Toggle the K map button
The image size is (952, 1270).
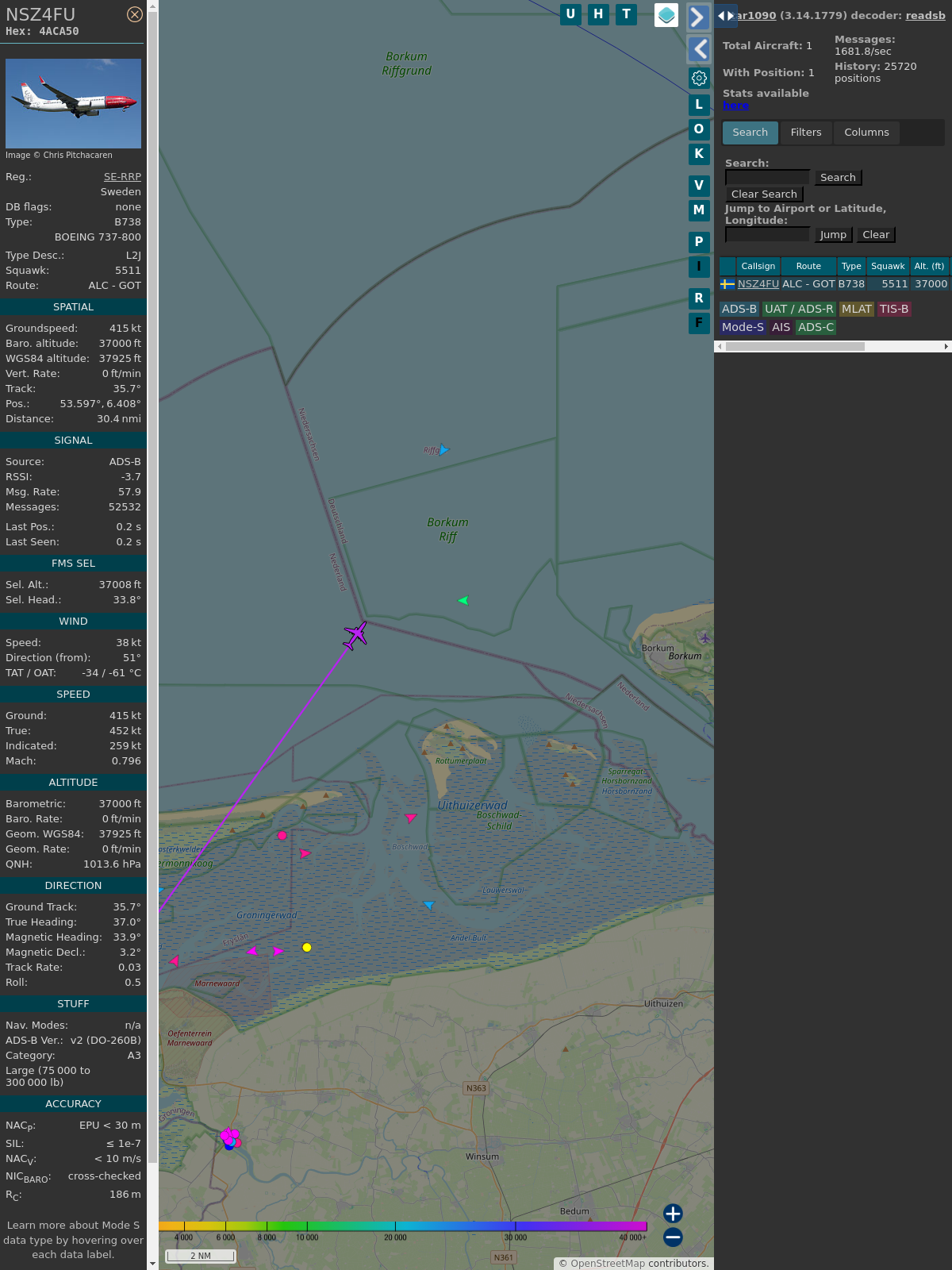pyautogui.click(x=699, y=154)
